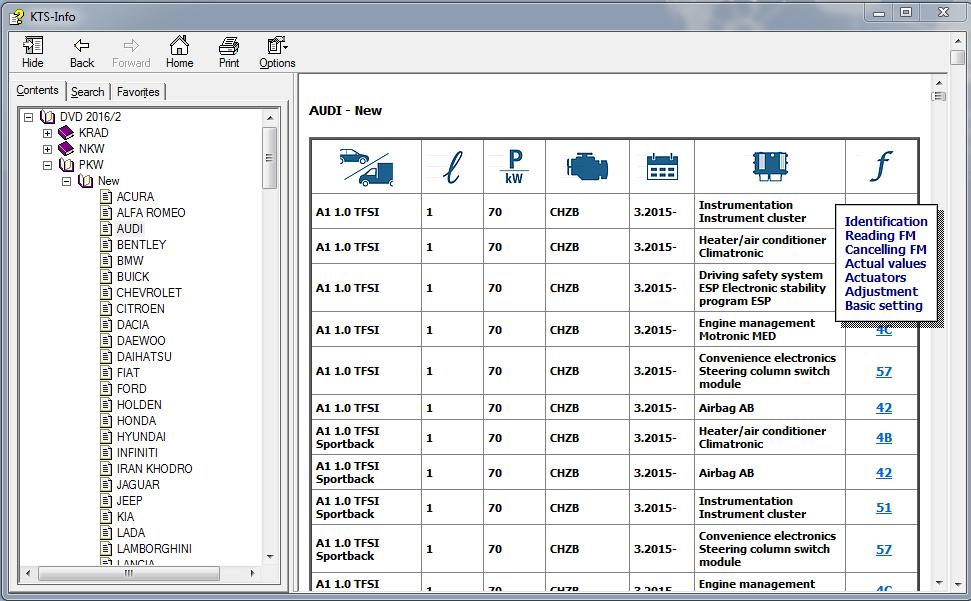
Task: Print the current page using the Print icon
Action: (229, 46)
